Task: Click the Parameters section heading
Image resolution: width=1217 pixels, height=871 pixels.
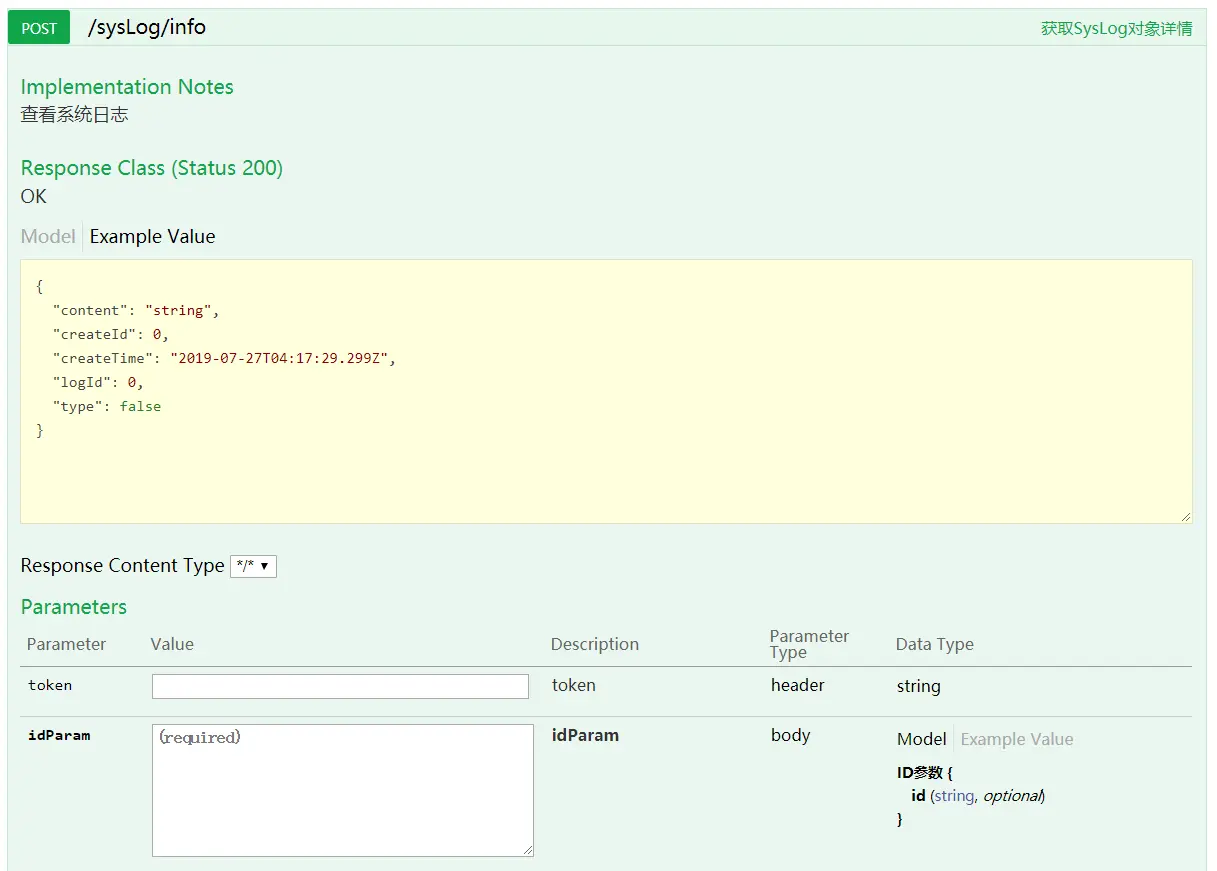Action: (x=74, y=607)
